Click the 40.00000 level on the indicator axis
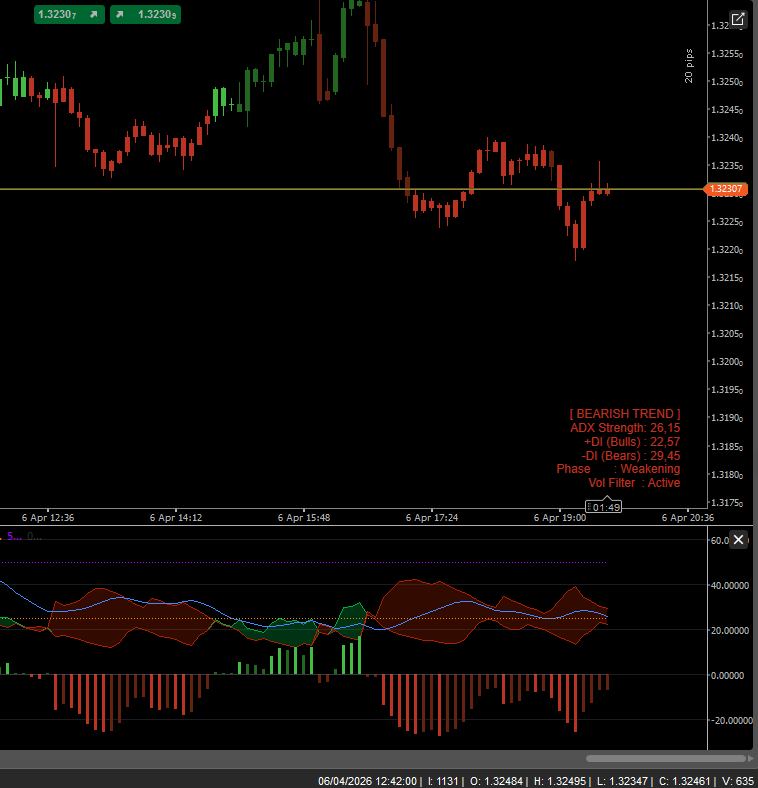This screenshot has height=788, width=758. click(728, 586)
